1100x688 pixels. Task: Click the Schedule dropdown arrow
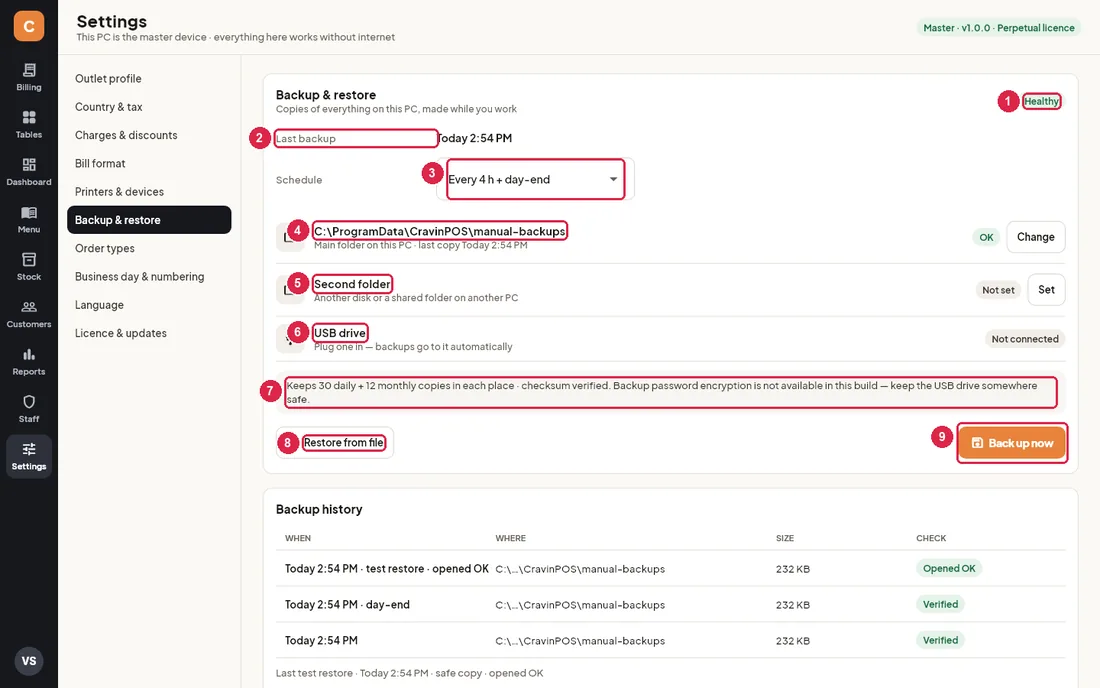click(x=613, y=180)
